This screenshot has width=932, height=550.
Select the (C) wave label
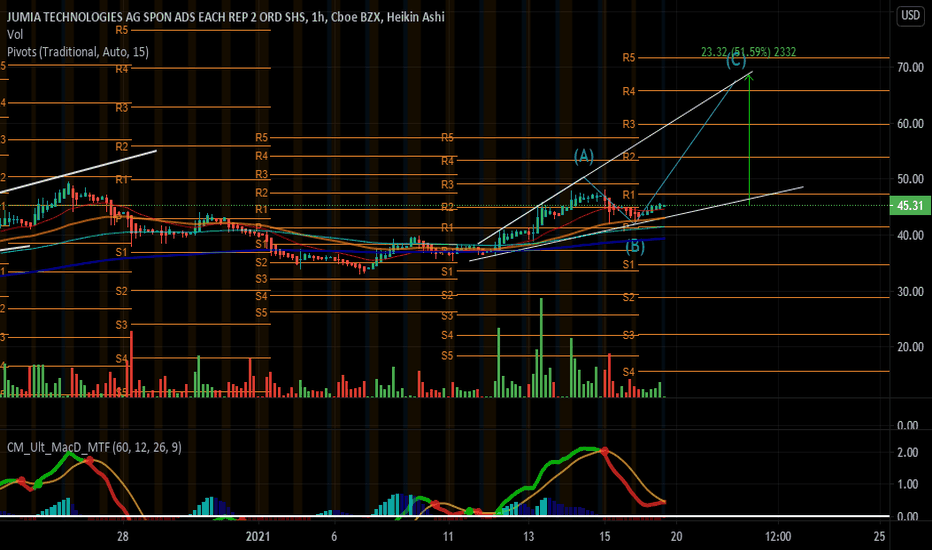[736, 61]
